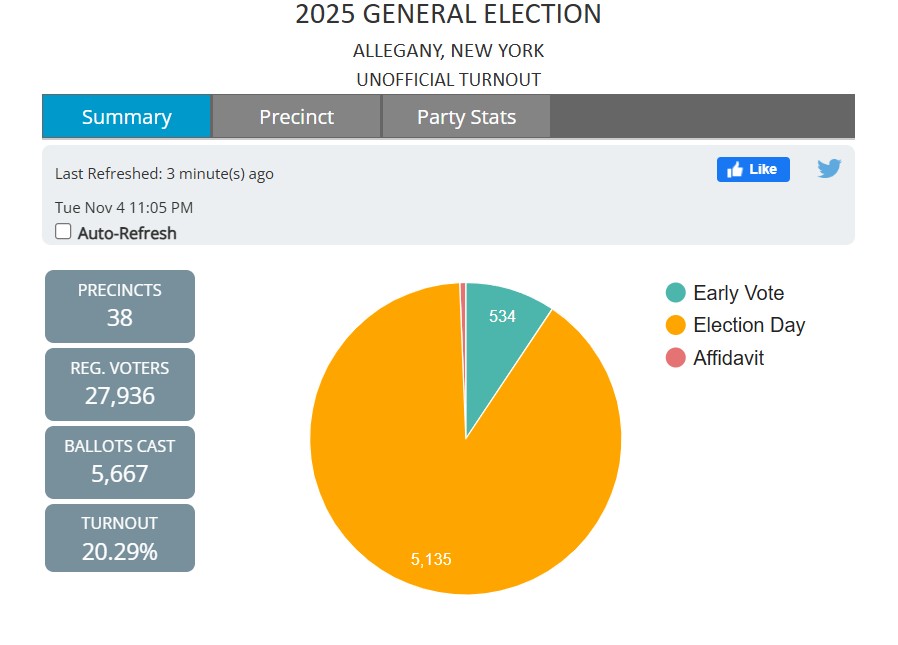Enable the Auto-Refresh checkbox
Image resolution: width=898 pixels, height=645 pixels.
(63, 232)
